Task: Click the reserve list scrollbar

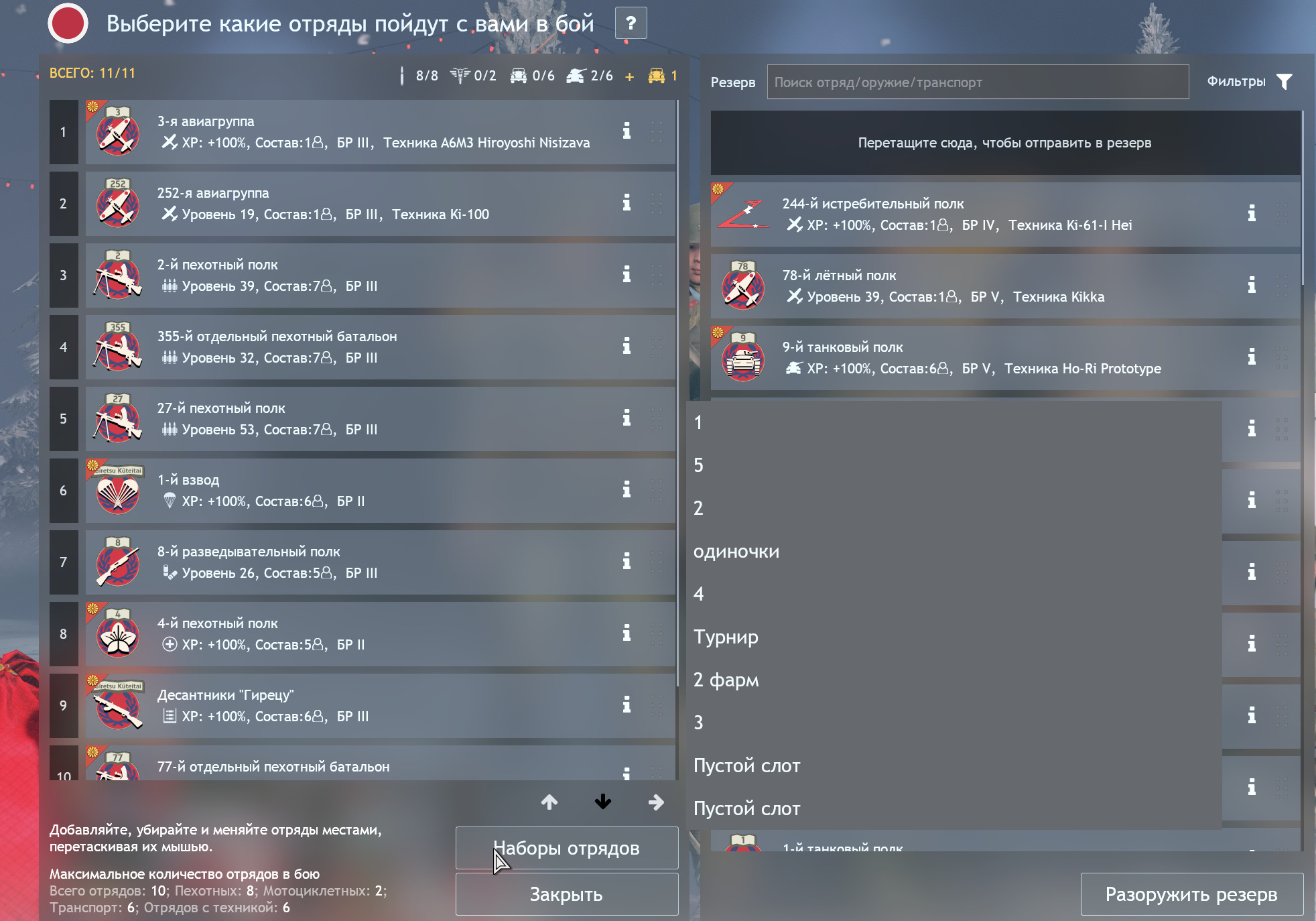Action: 1303,198
